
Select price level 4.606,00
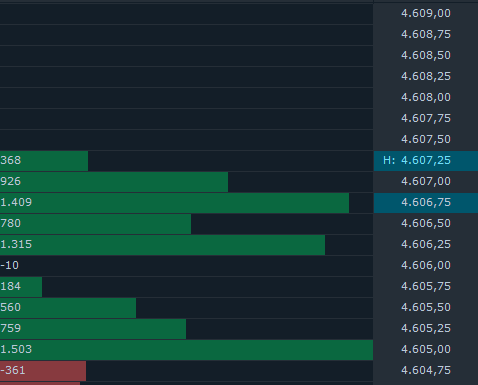click(426, 266)
